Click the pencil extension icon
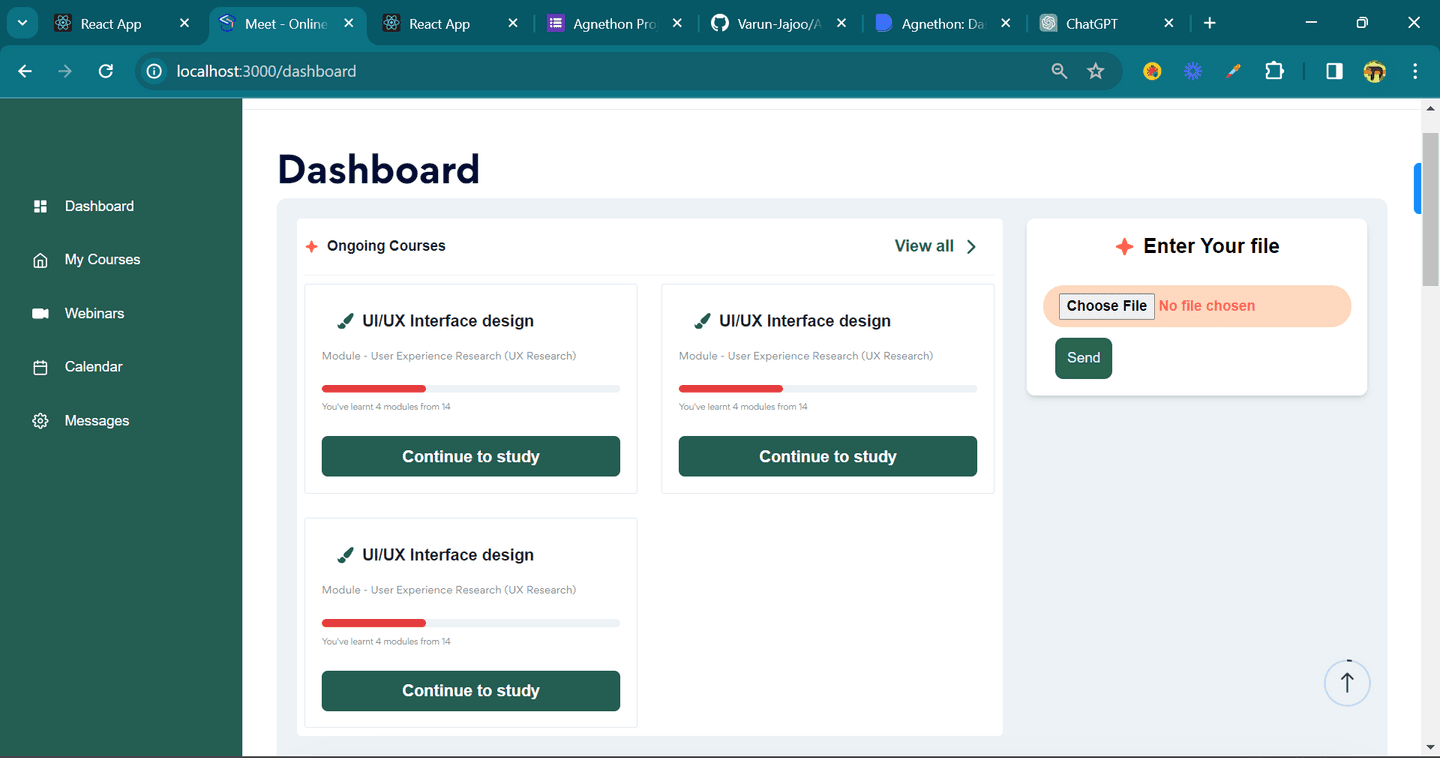This screenshot has width=1440, height=758. [x=1233, y=71]
